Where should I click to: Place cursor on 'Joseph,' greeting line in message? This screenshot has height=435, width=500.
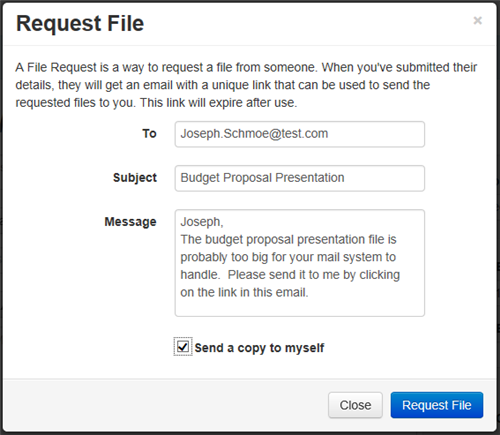[202, 222]
